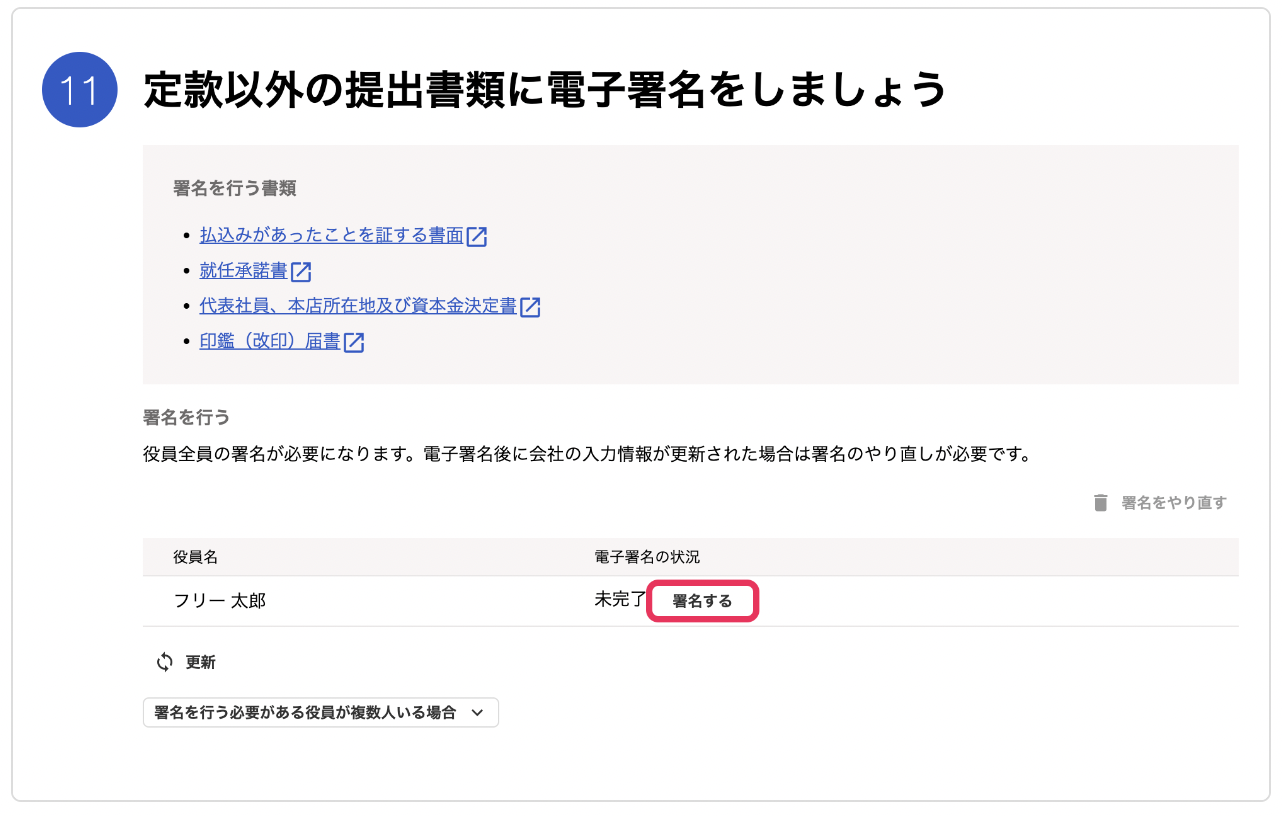Click the 更新 refresh button label
Image resolution: width=1282 pixels, height=816 pixels.
point(200,662)
